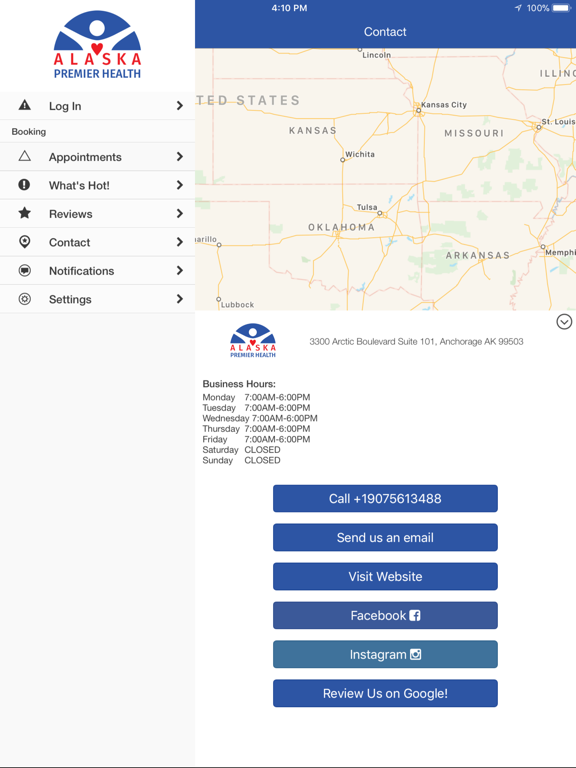Tap the Call +19075613488 button
This screenshot has height=768, width=576.
click(x=385, y=499)
